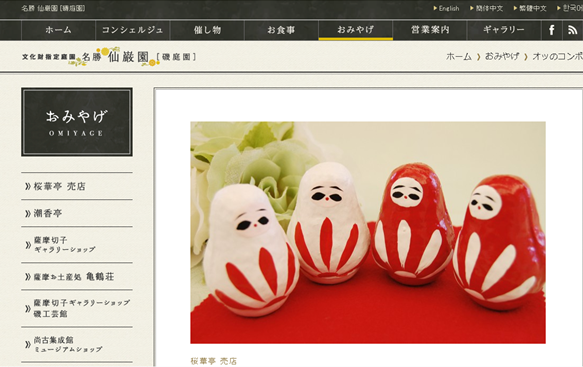The image size is (583, 367).
Task: Open 桜華亭 売店 in sidebar
Action: tap(77, 186)
